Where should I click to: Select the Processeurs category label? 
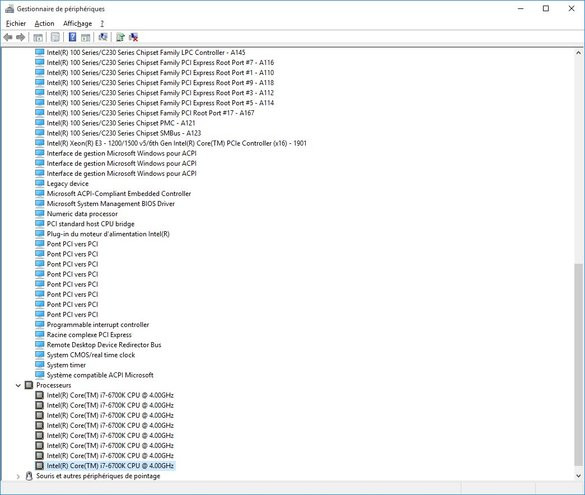point(53,385)
